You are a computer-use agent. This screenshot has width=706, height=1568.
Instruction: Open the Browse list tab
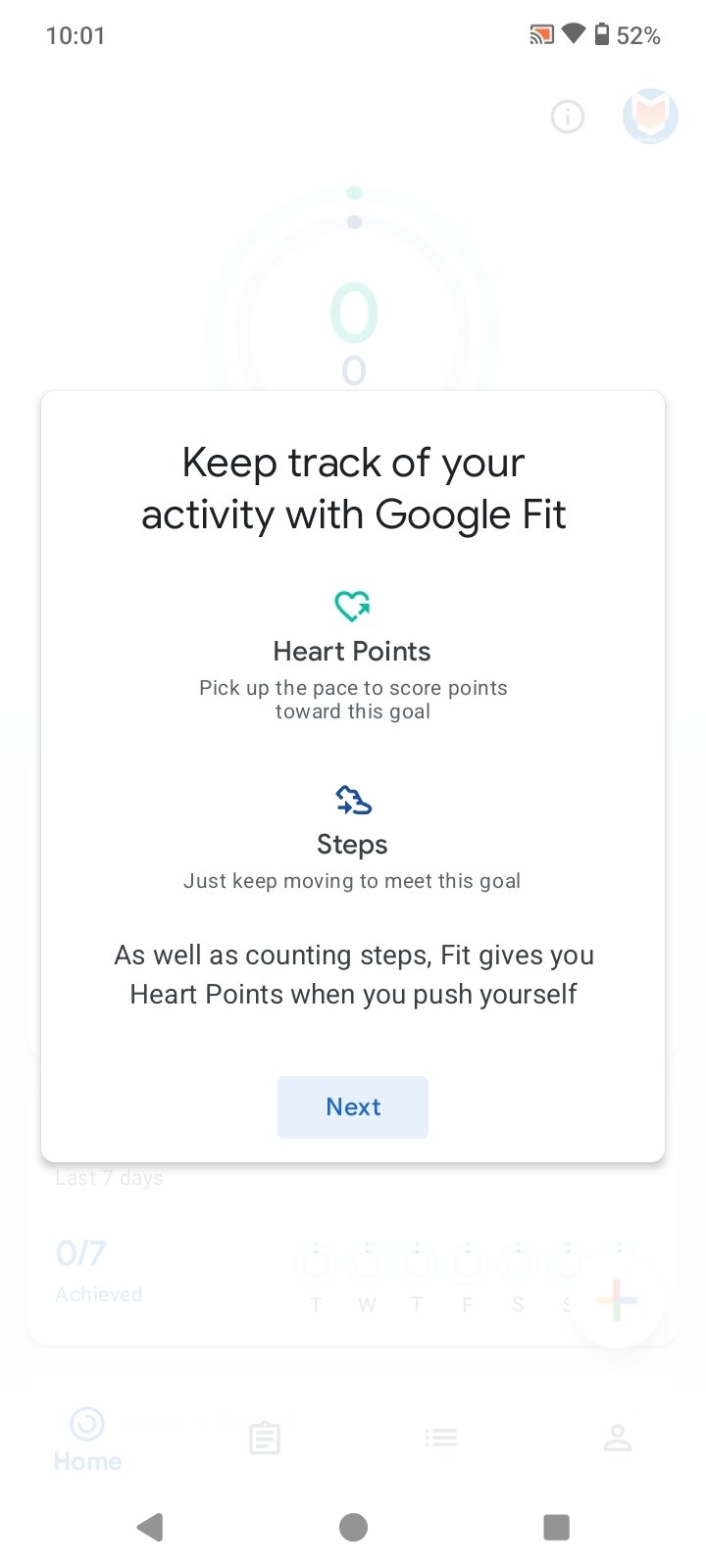(x=441, y=1438)
